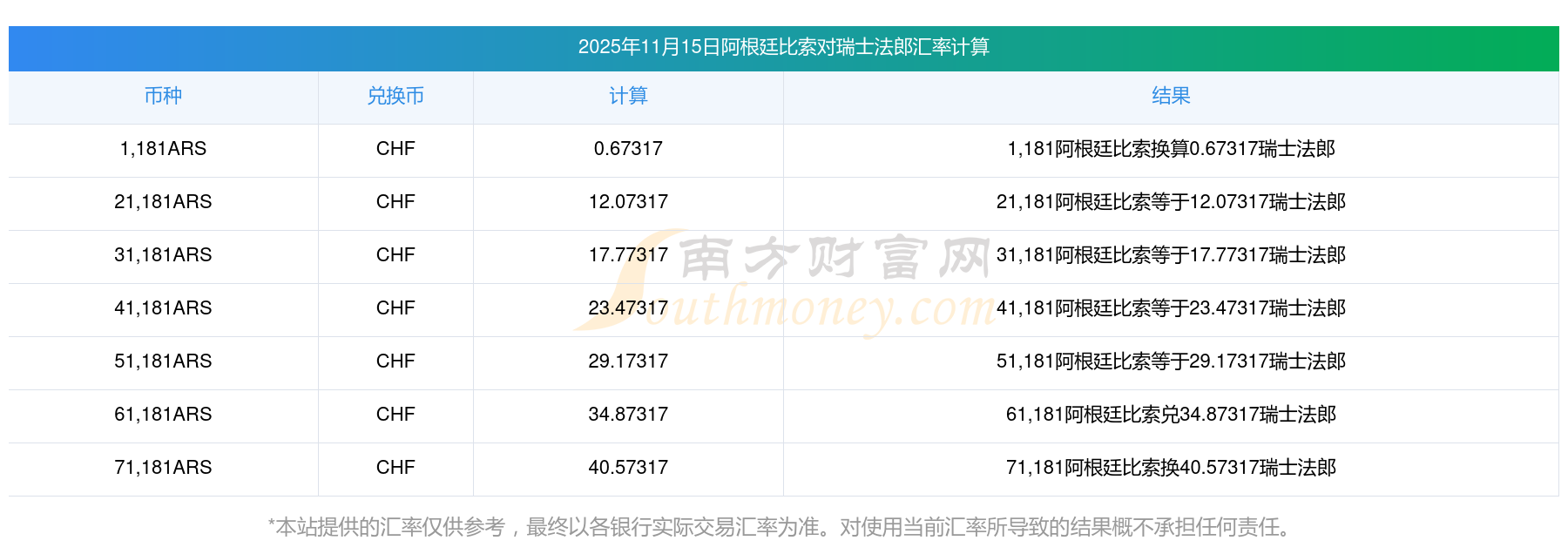Click CHF in the 61,181ARS row
This screenshot has width=1568, height=554.
tap(395, 415)
